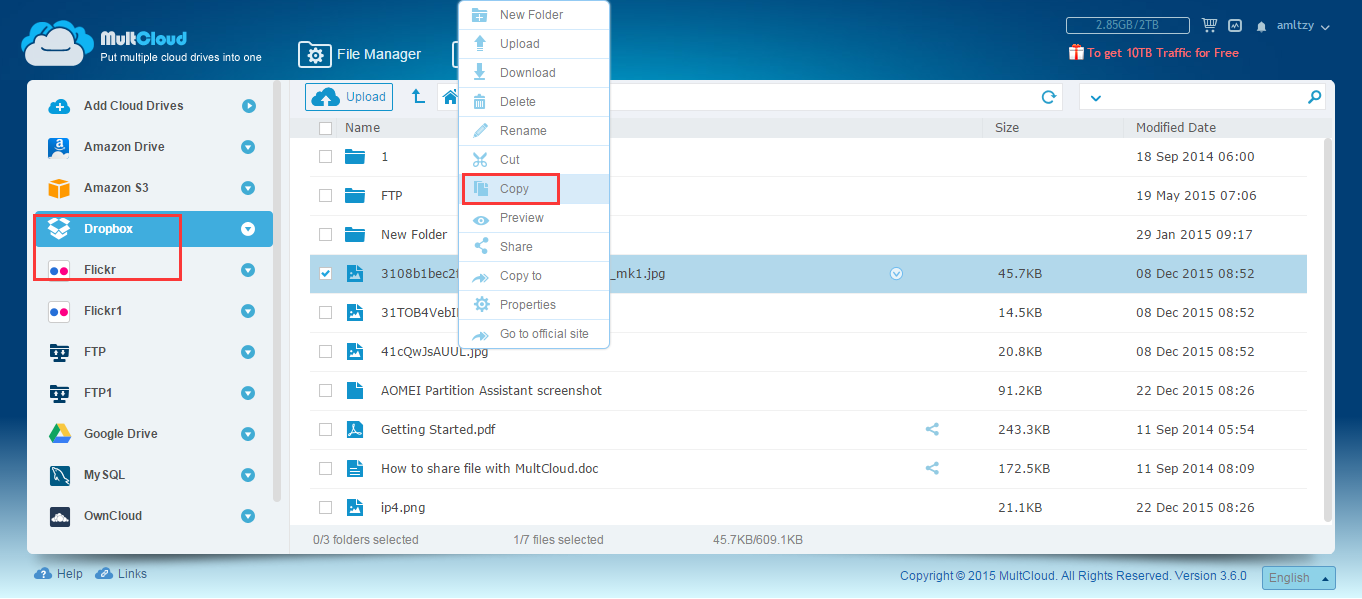1362x599 pixels.
Task: Click the MySQL icon in sidebar
Action: (60, 475)
